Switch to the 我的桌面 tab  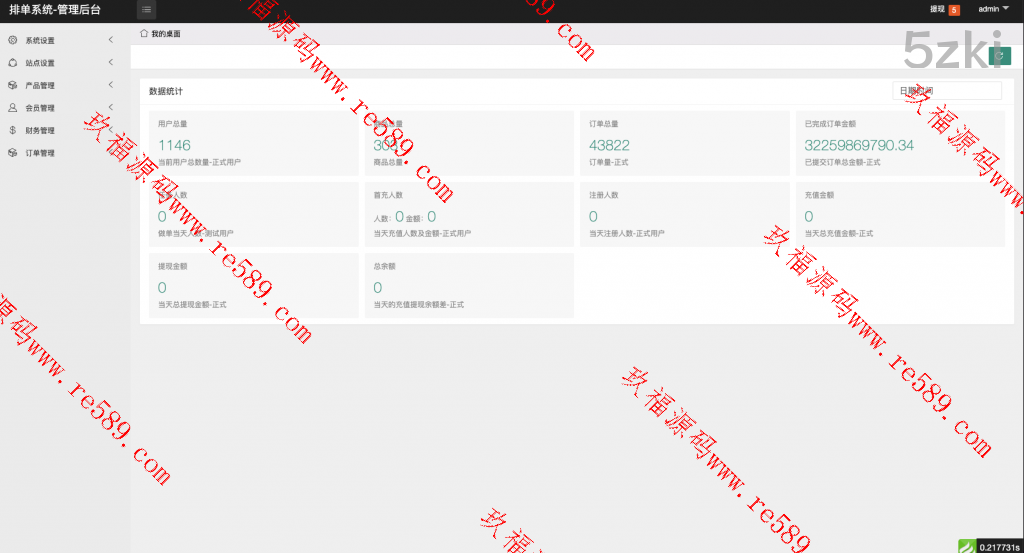coord(165,34)
